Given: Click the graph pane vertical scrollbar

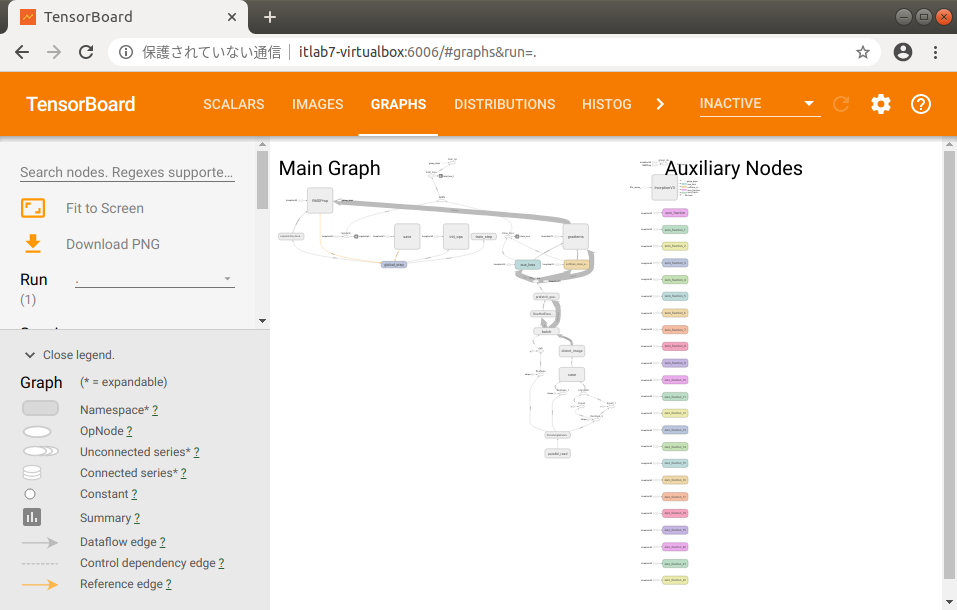Looking at the screenshot, I should tap(949, 364).
